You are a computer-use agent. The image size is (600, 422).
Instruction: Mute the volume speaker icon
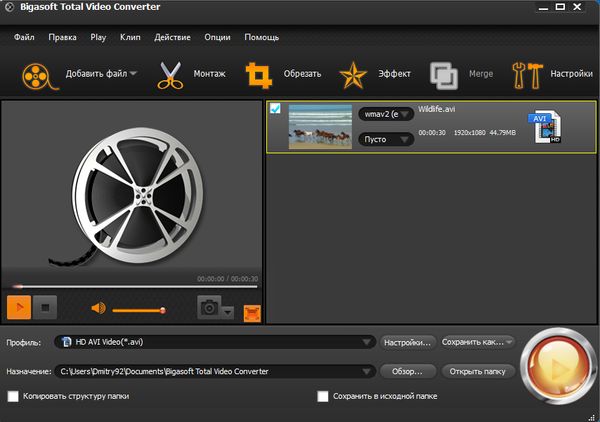(98, 309)
